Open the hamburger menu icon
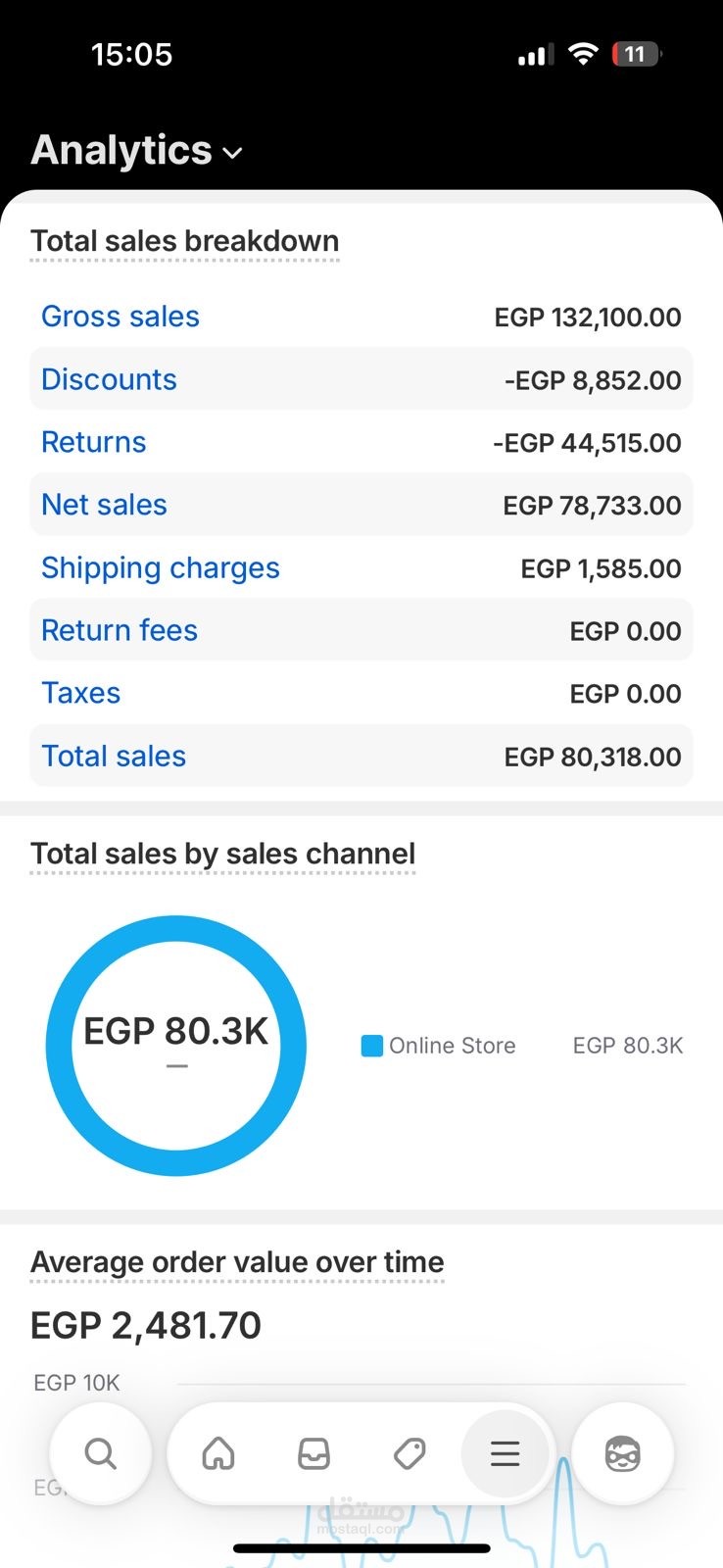The width and height of the screenshot is (723, 1568). pos(506,1453)
